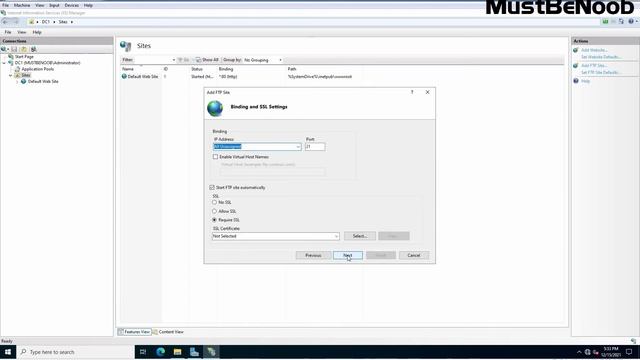The image size is (640, 360).
Task: Open the Machine menu
Action: click(x=22, y=5)
